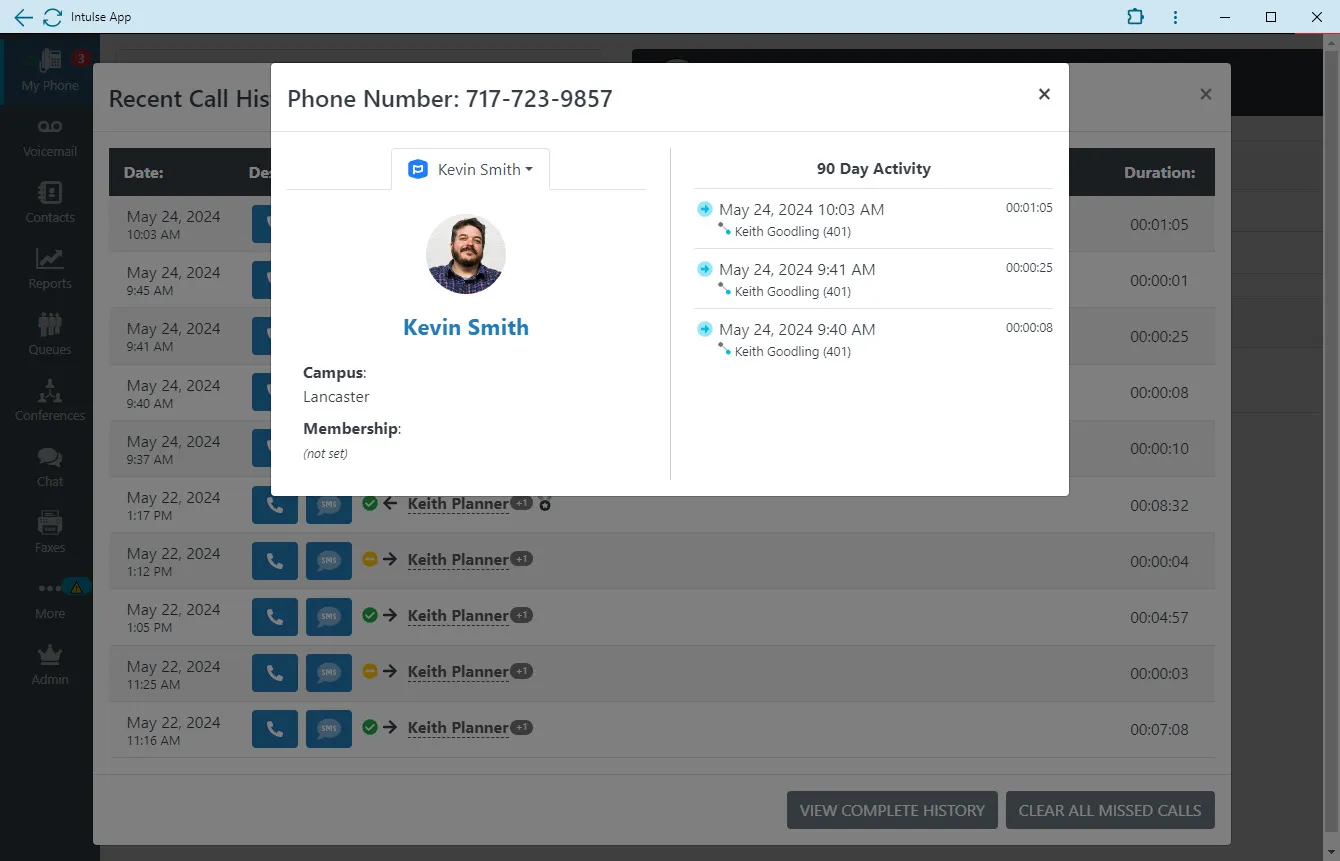The image size is (1340, 861).
Task: Click Kevin Smith's profile photo
Action: [465, 254]
